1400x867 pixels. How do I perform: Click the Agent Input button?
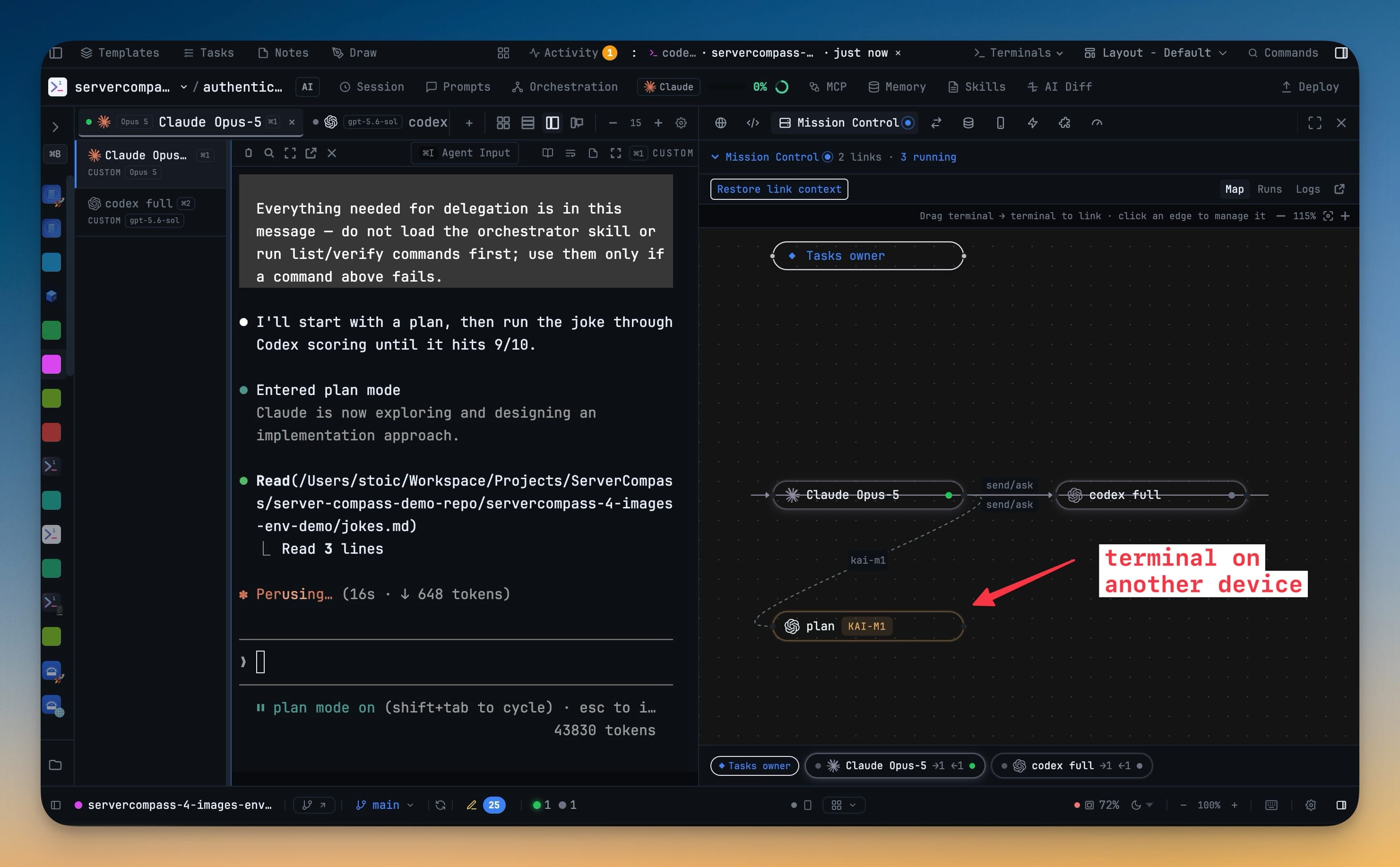click(465, 153)
